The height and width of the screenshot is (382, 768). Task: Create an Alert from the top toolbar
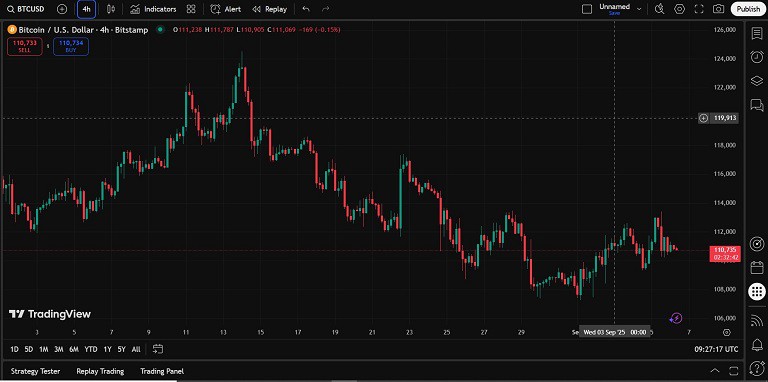pyautogui.click(x=225, y=9)
